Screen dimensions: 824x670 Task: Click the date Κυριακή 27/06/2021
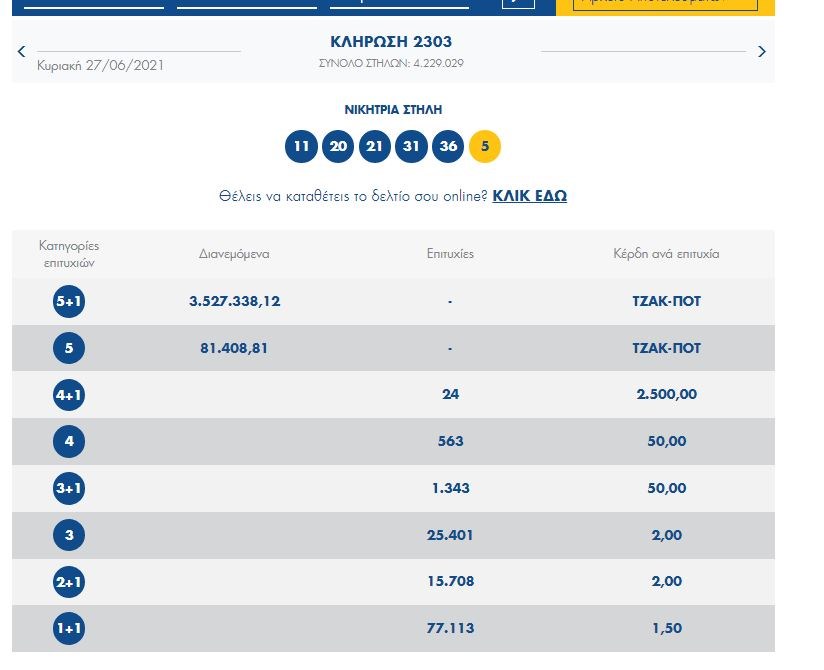[100, 66]
